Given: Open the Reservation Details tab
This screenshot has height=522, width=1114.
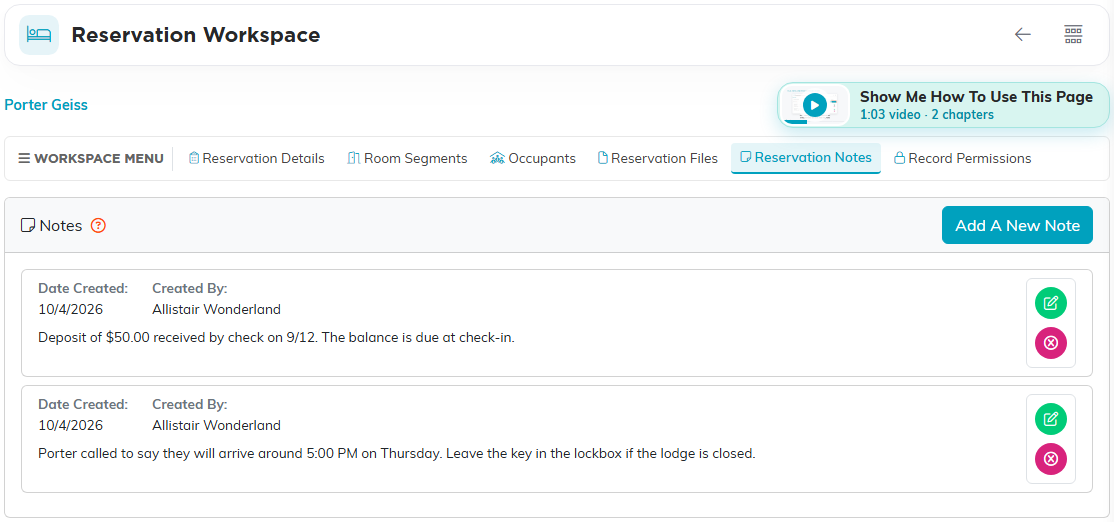Looking at the screenshot, I should (x=256, y=158).
